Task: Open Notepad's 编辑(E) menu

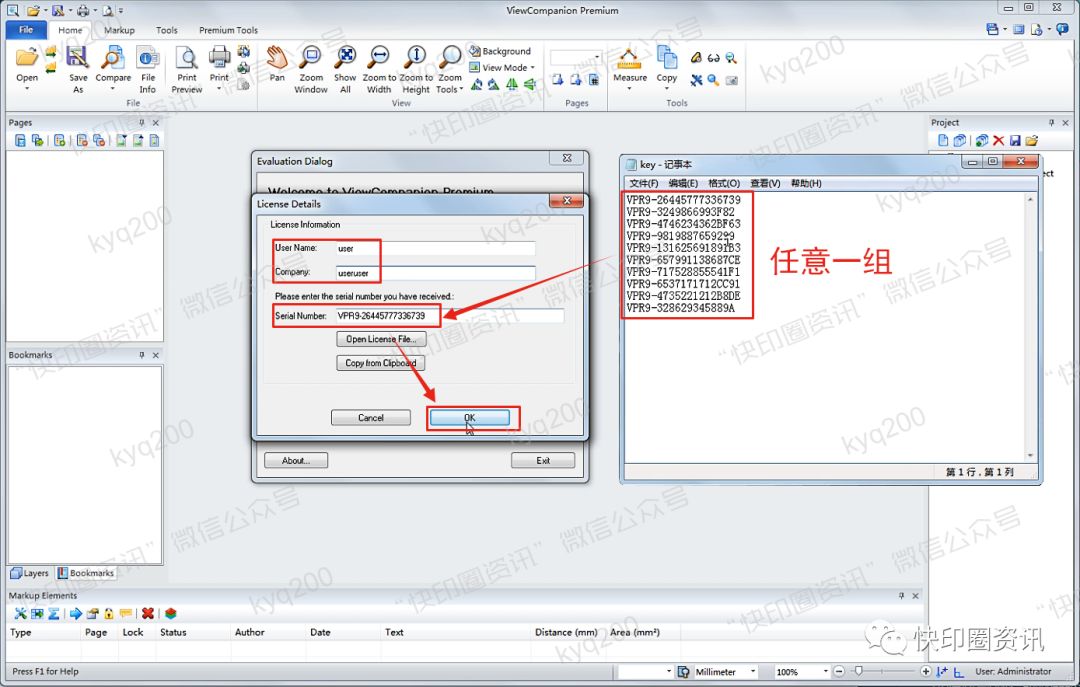Action: coord(683,183)
